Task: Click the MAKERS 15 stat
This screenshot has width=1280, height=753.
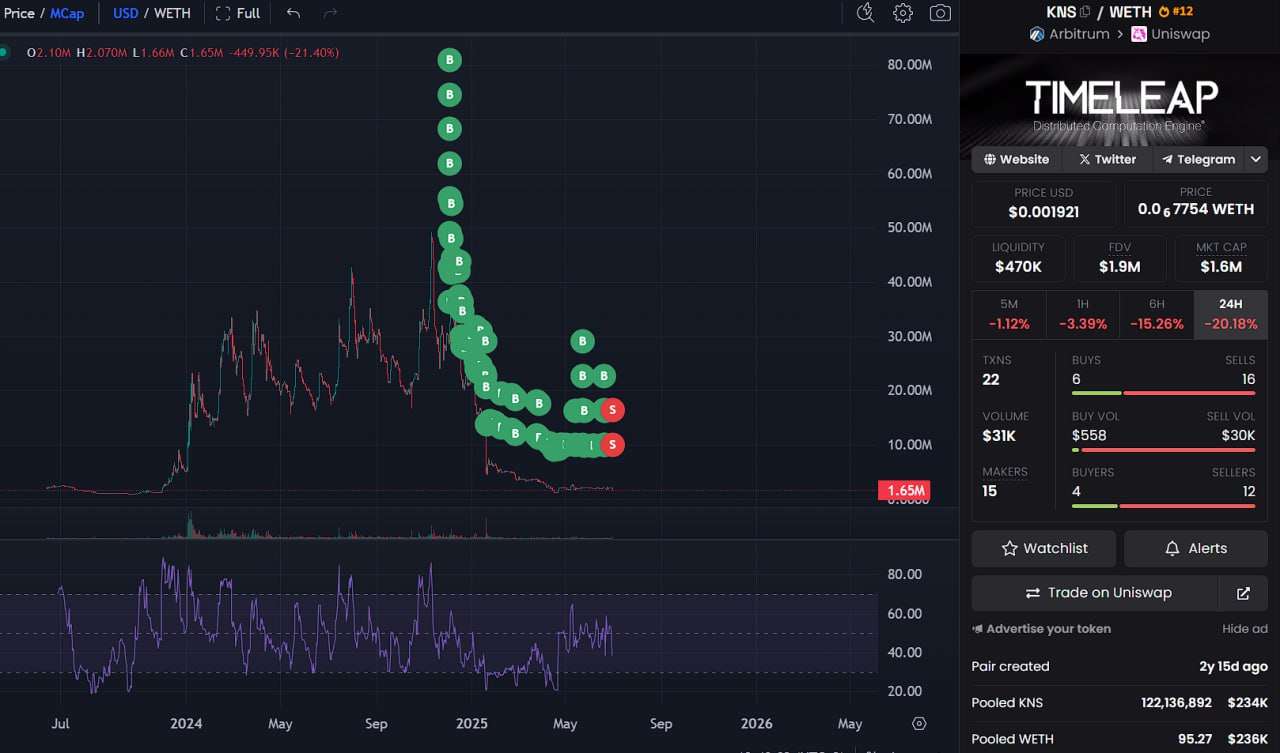Action: [x=1006, y=482]
